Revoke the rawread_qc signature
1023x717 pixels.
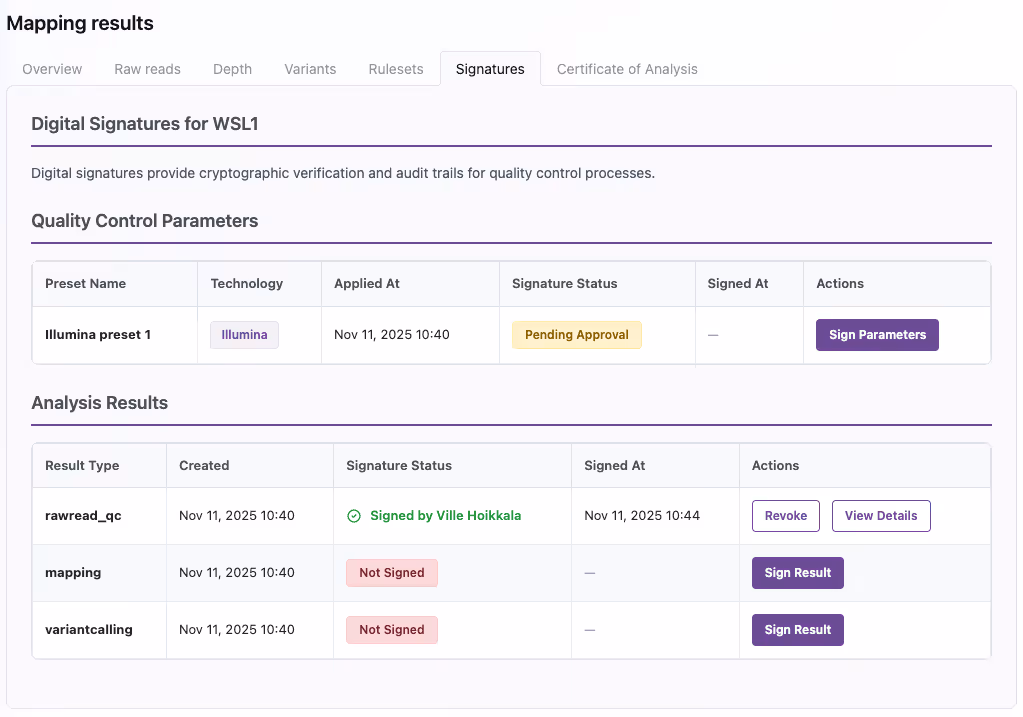point(786,516)
